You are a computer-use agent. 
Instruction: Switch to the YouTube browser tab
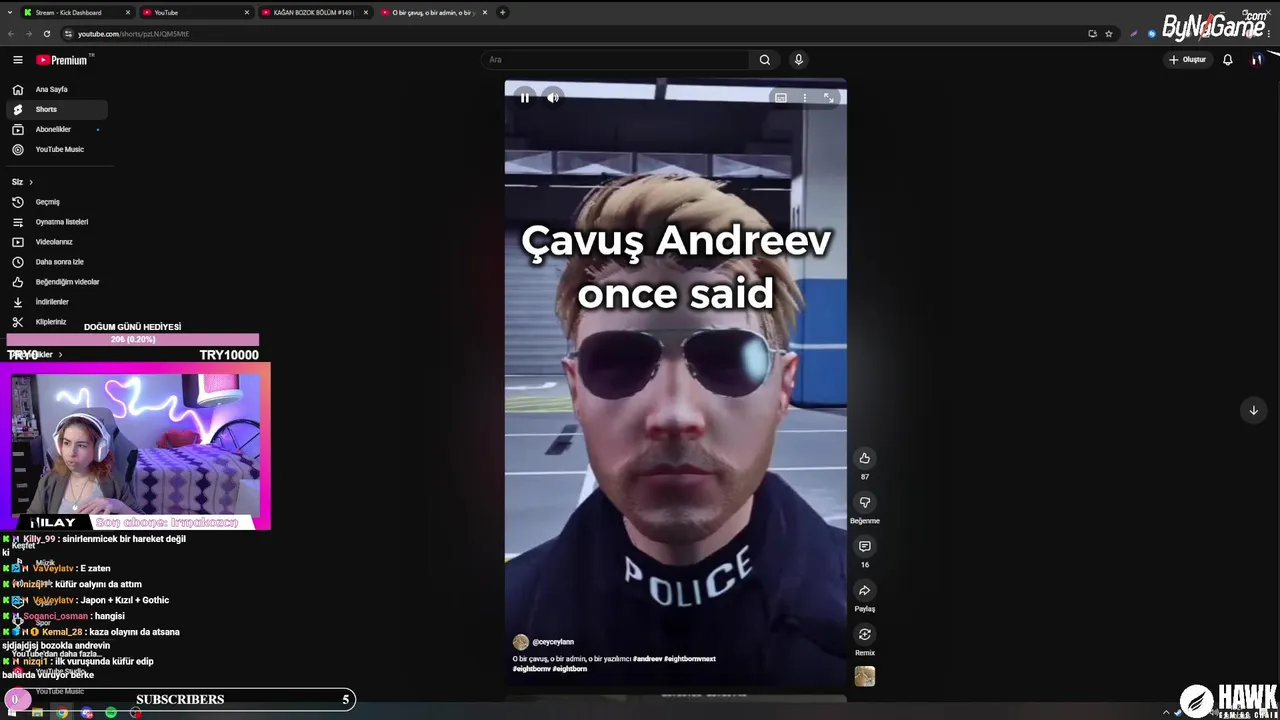point(195,13)
